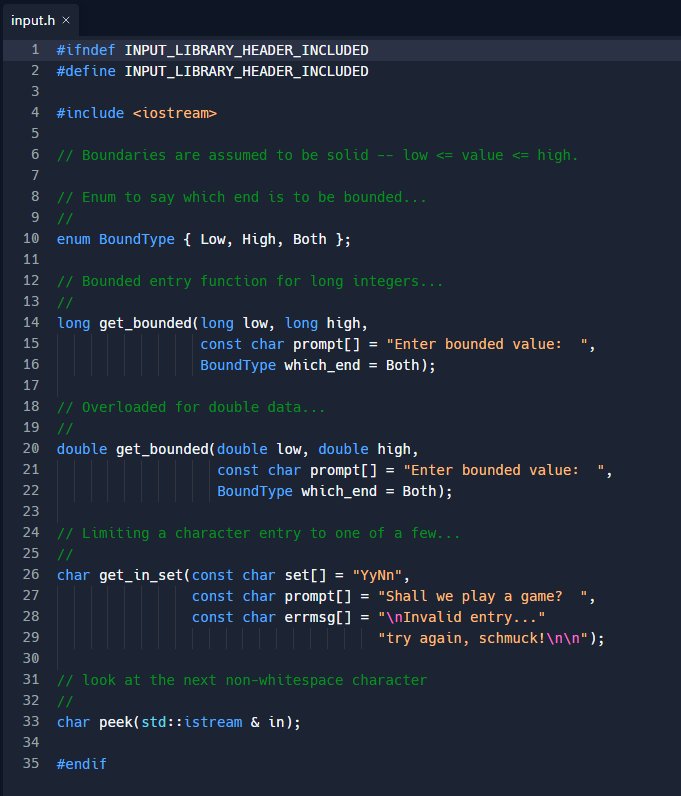Click the #ifndef directive on line 1
The image size is (681, 796).
(86, 50)
